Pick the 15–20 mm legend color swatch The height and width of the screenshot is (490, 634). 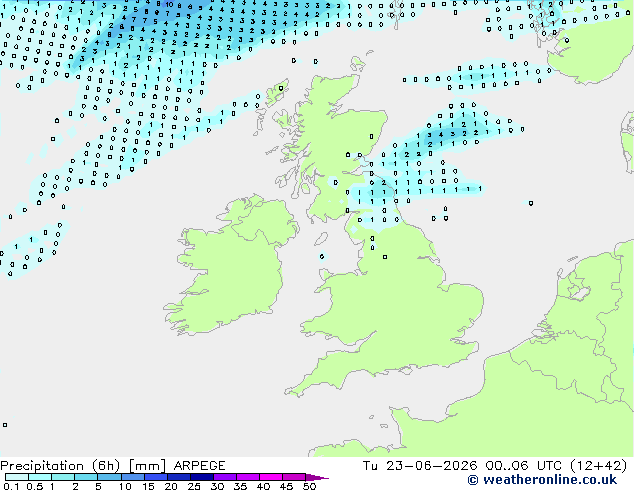tap(155, 477)
